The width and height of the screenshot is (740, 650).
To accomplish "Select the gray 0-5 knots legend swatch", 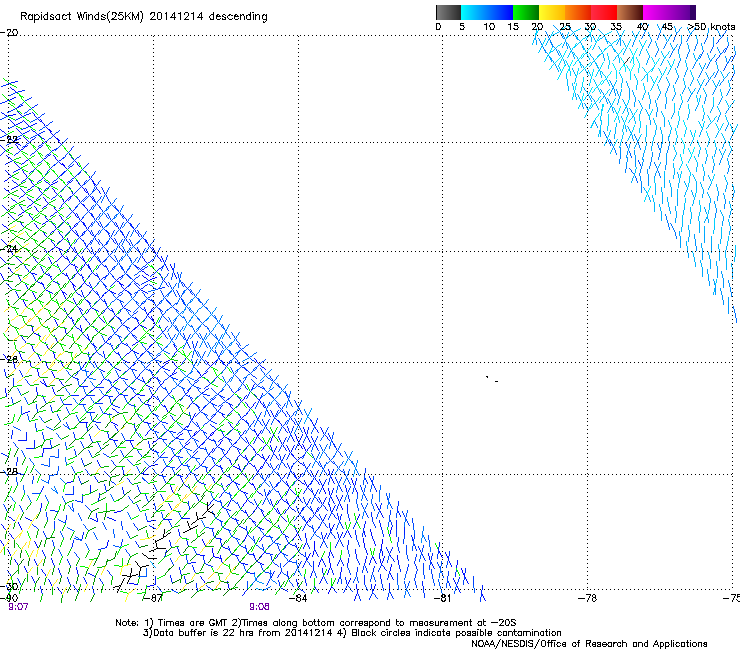I will click(x=448, y=12).
